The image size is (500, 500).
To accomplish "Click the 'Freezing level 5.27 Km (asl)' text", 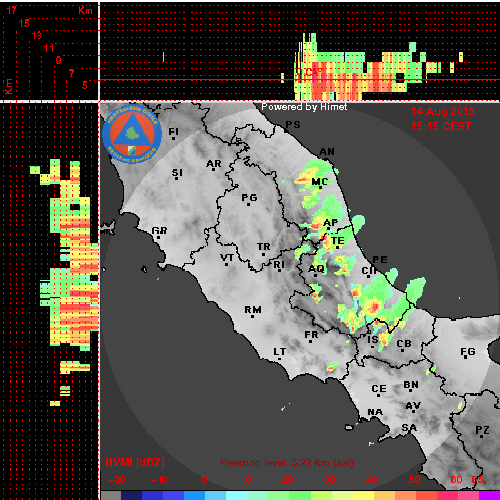I will (x=287, y=463).
